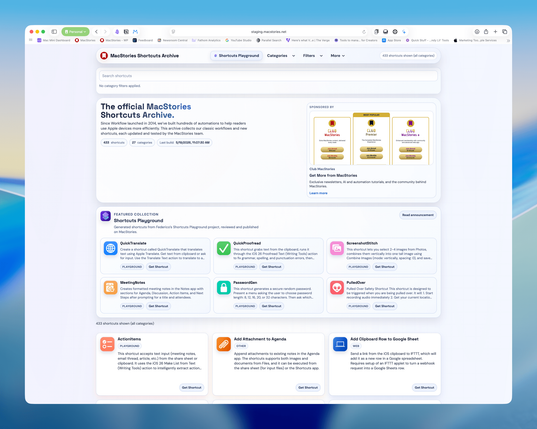The height and width of the screenshot is (429, 537).
Task: Select the Shortcuts Playground nav item
Action: point(236,55)
